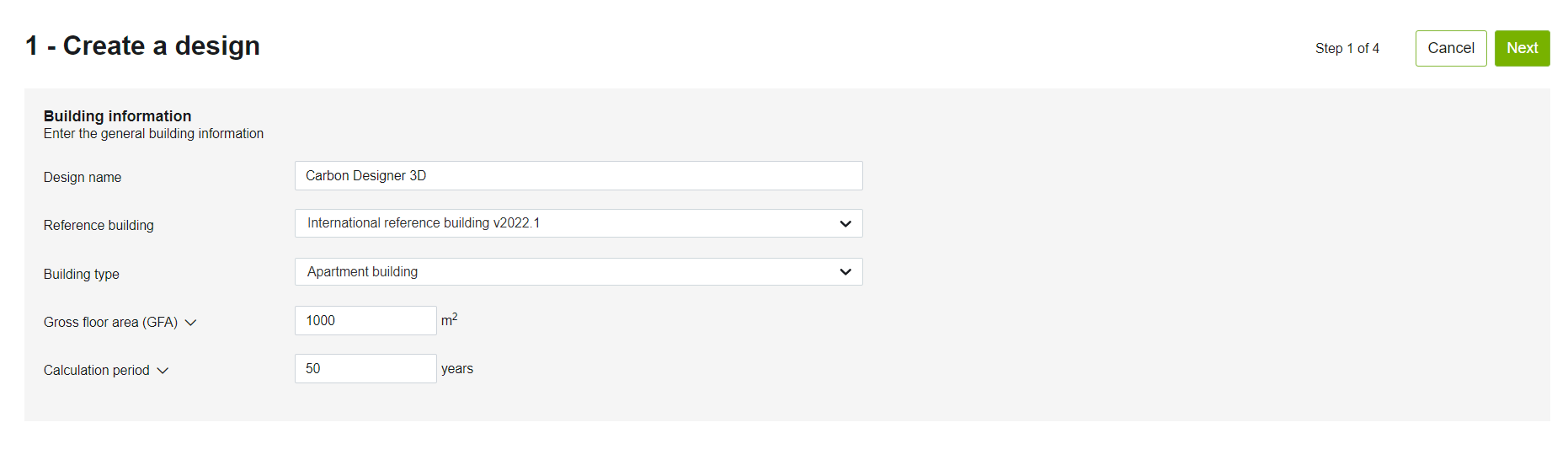
Task: Click the "1 - Create a design" heading
Action: click(x=142, y=45)
